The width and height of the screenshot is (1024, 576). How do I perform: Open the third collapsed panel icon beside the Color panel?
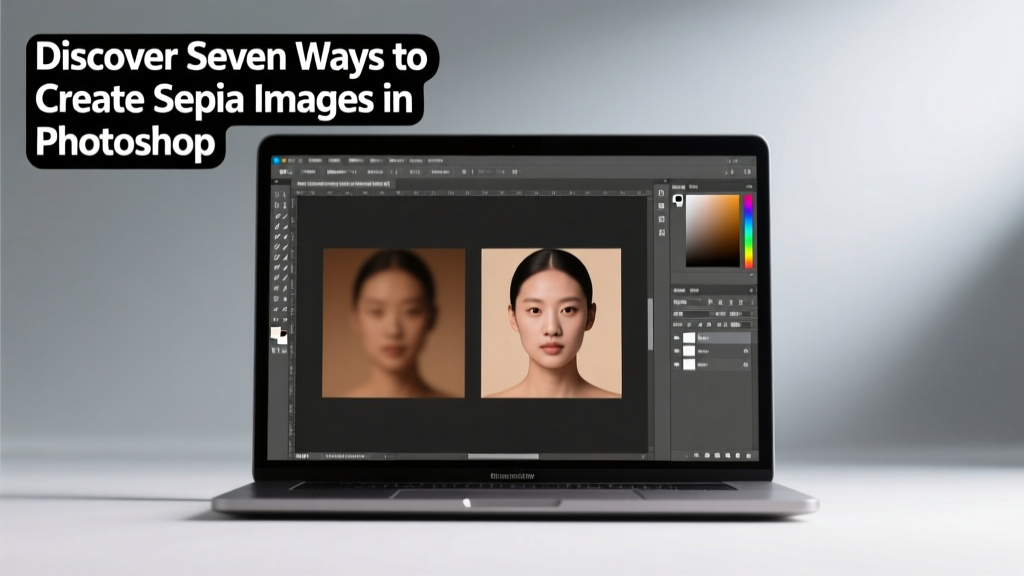(662, 219)
